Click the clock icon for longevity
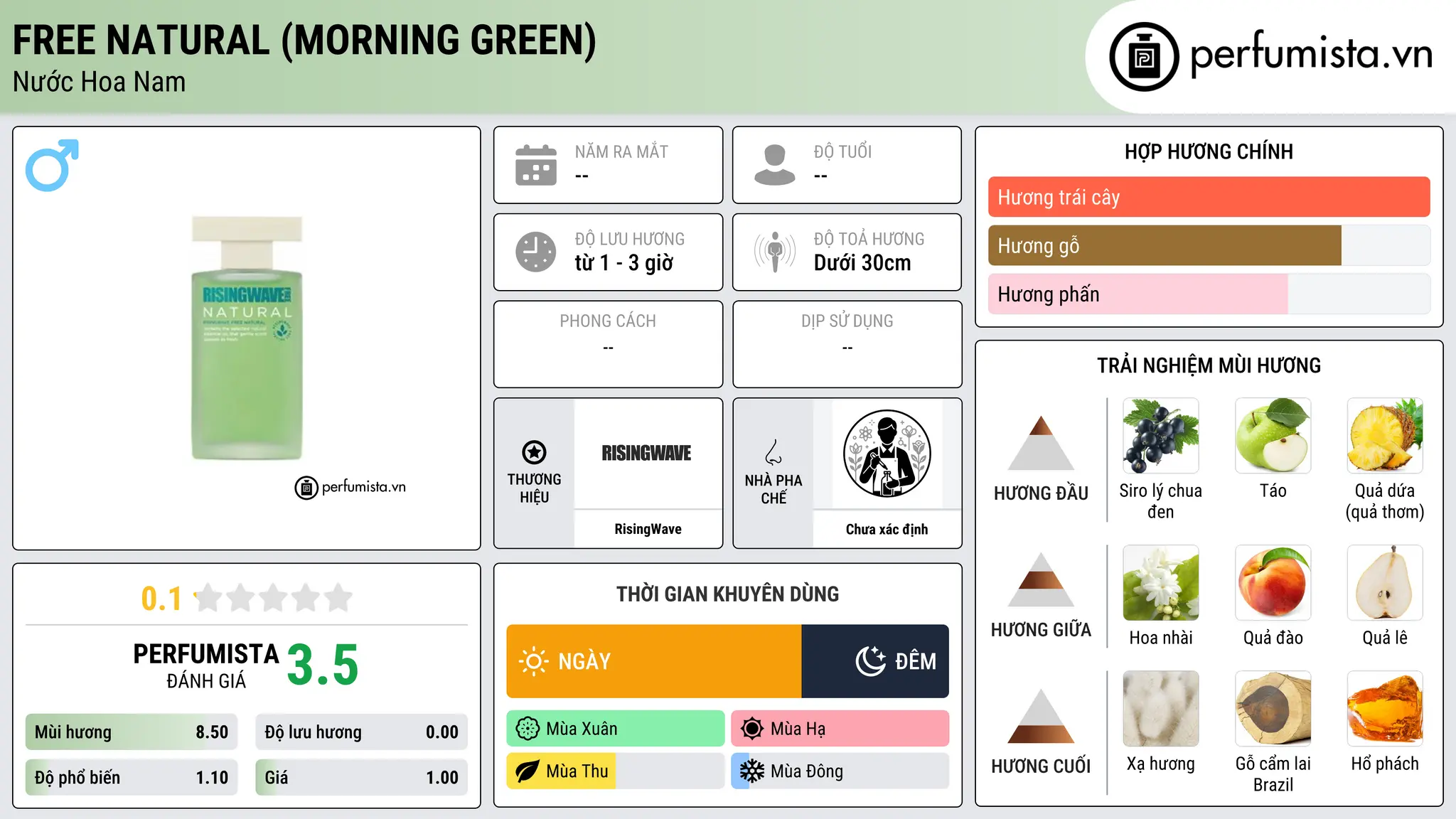This screenshot has height=819, width=1456. coord(536,252)
